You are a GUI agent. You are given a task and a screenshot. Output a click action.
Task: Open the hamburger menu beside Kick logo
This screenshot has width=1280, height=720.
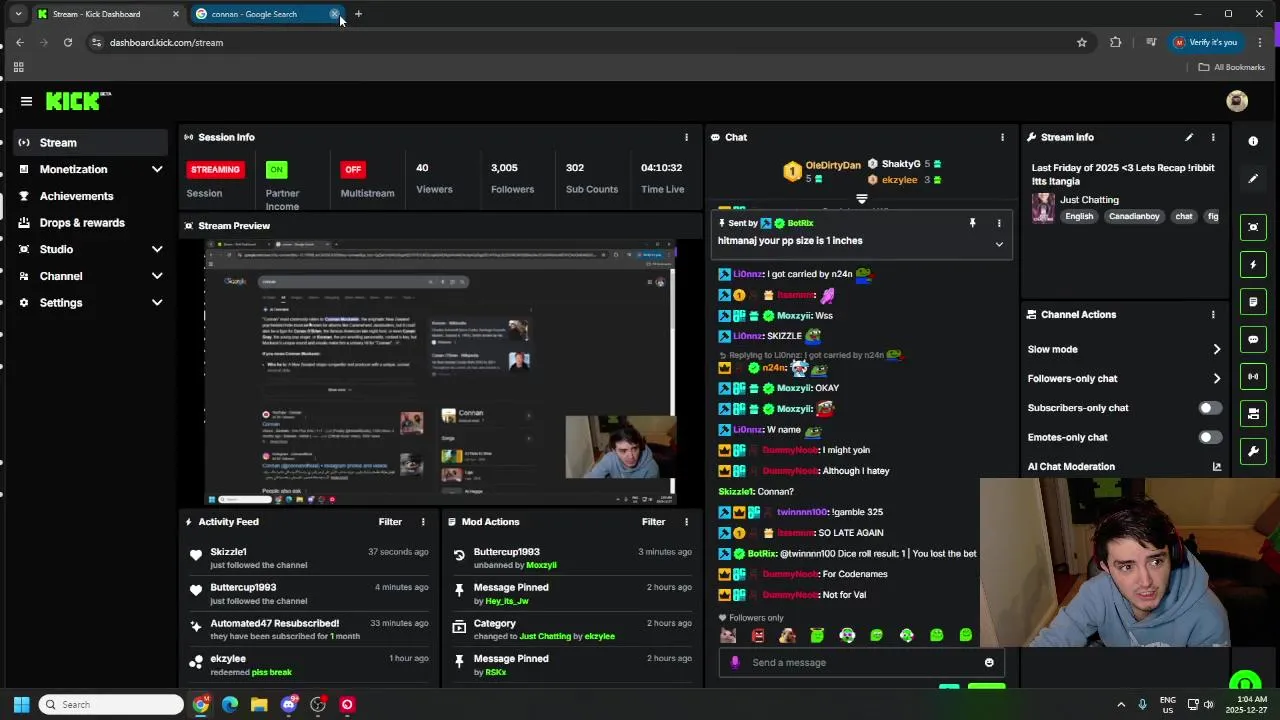click(26, 101)
